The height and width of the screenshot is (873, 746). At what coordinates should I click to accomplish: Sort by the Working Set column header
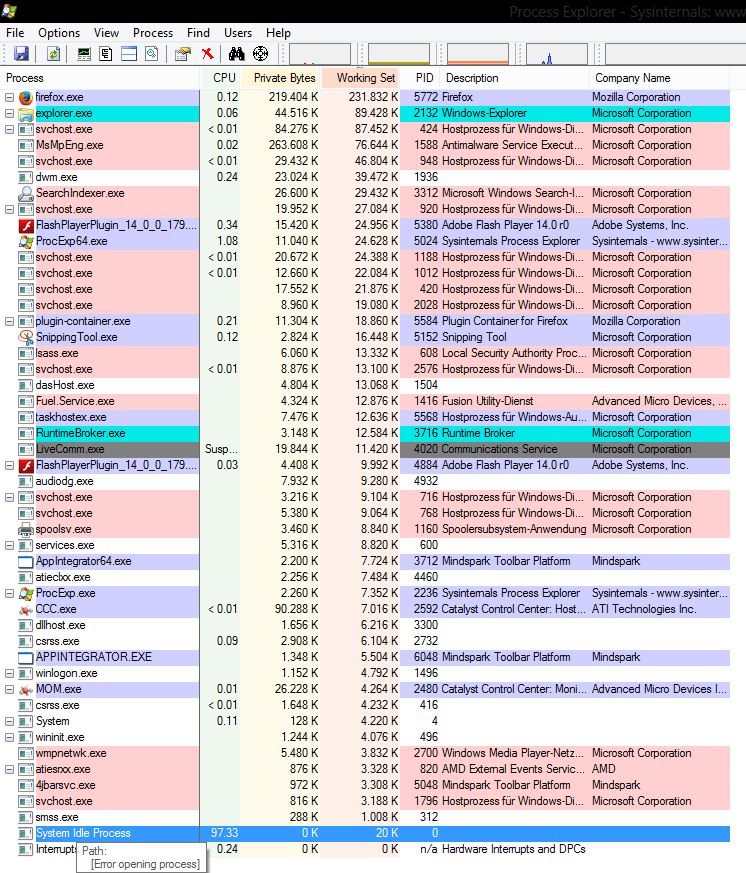coord(361,78)
